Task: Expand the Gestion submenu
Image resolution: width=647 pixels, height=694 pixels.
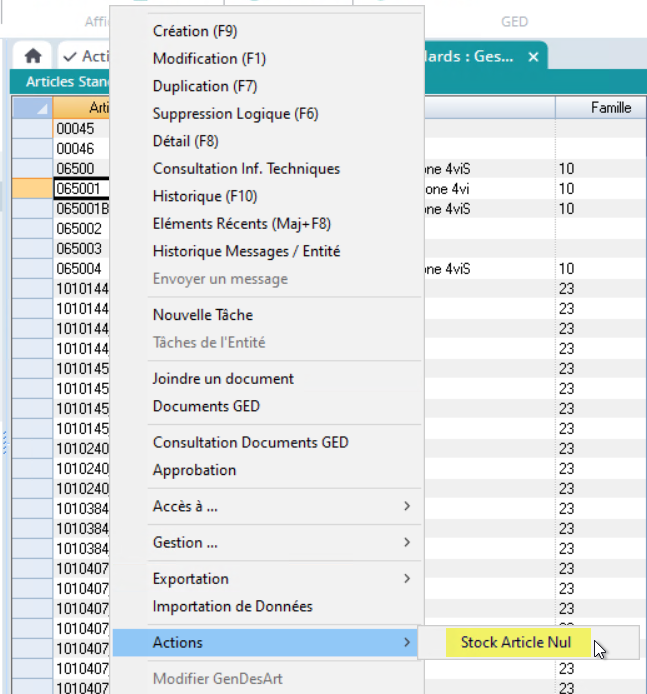Action: (x=406, y=542)
